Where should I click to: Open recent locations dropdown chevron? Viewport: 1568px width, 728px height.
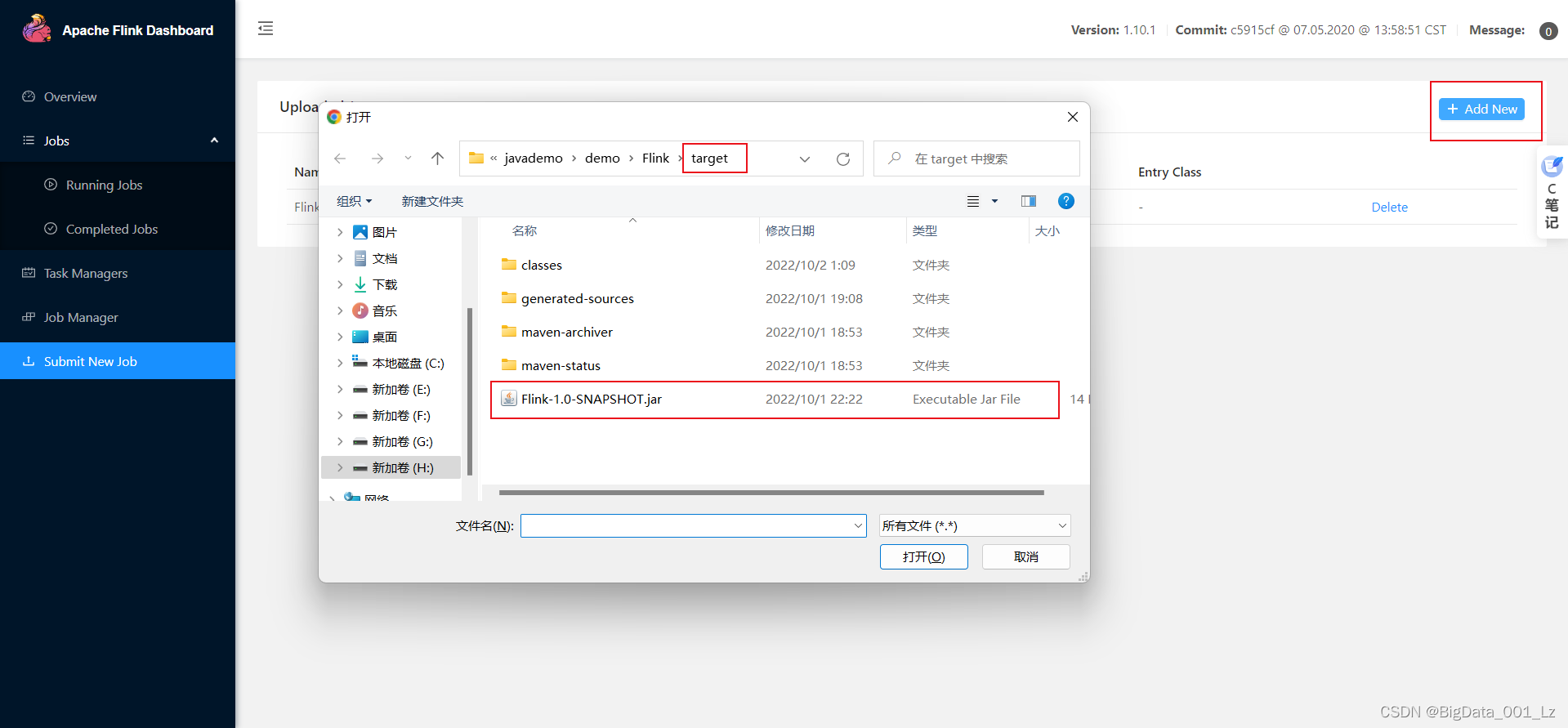[408, 159]
